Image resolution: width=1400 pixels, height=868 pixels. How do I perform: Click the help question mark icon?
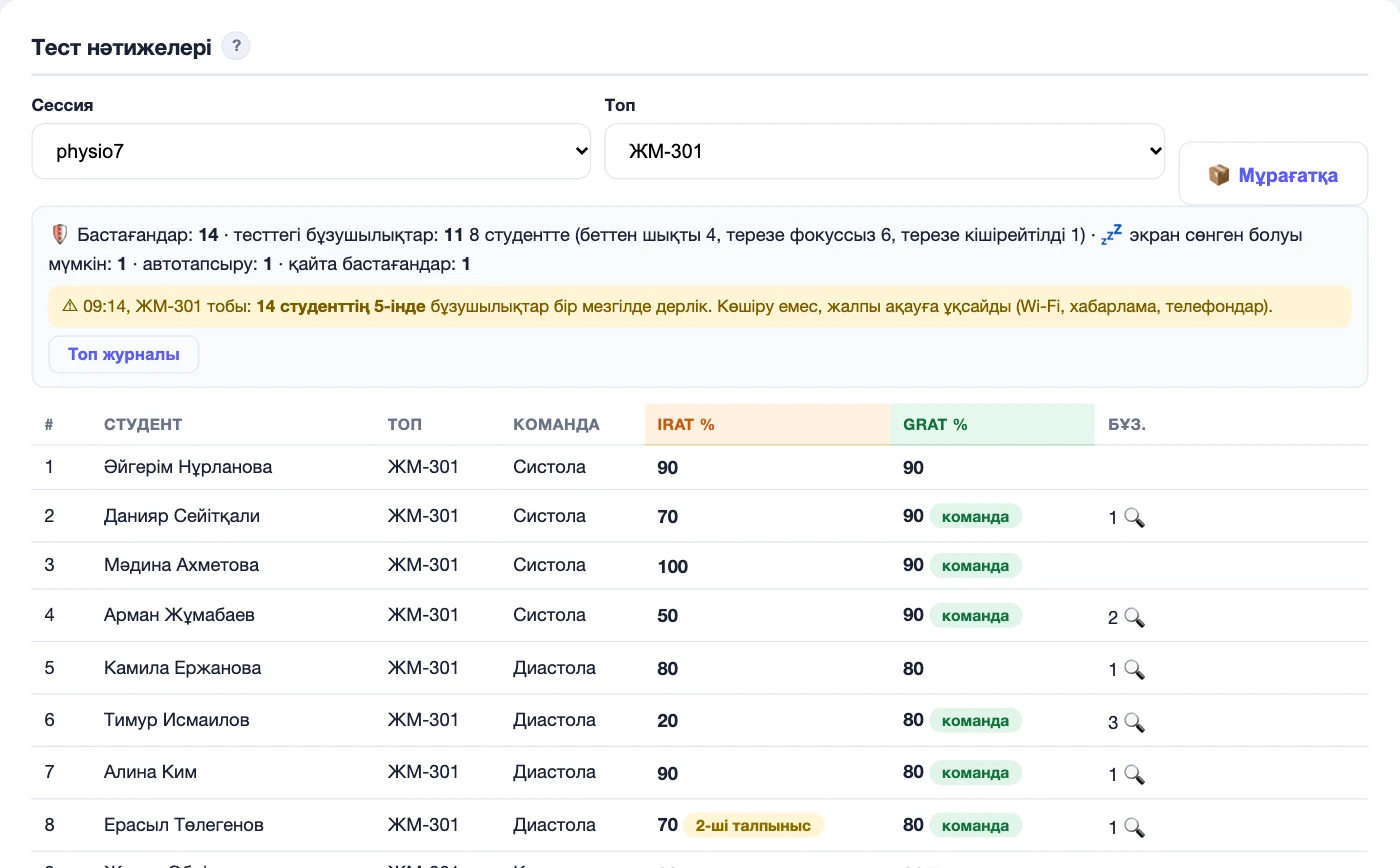(x=236, y=46)
